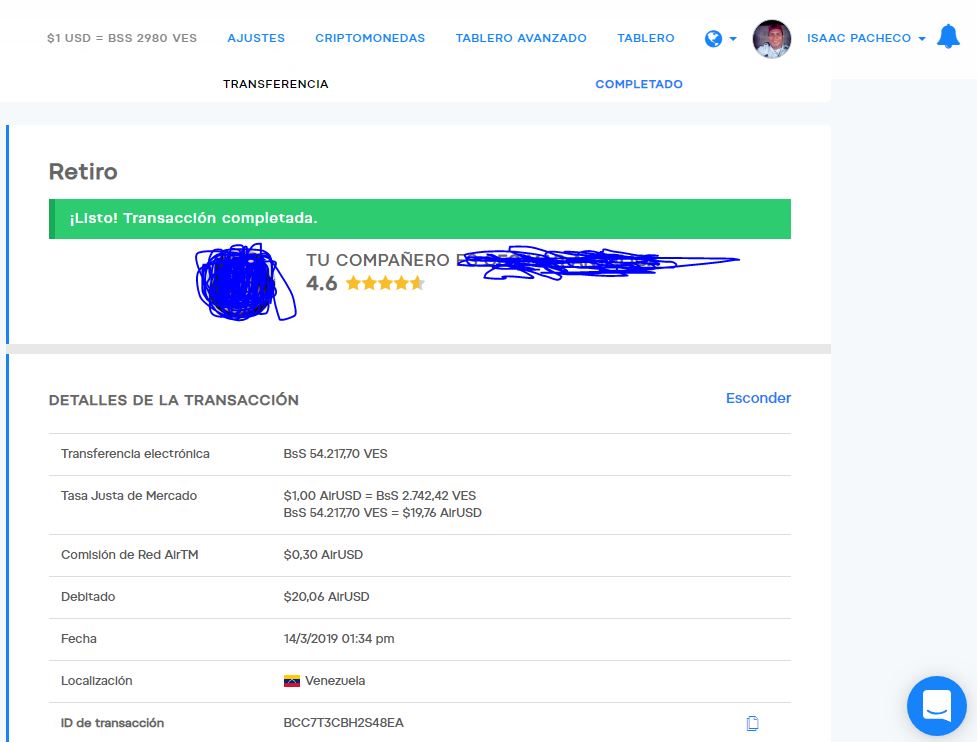
Task: Open TABLERO AVANZADO page
Action: click(x=521, y=38)
